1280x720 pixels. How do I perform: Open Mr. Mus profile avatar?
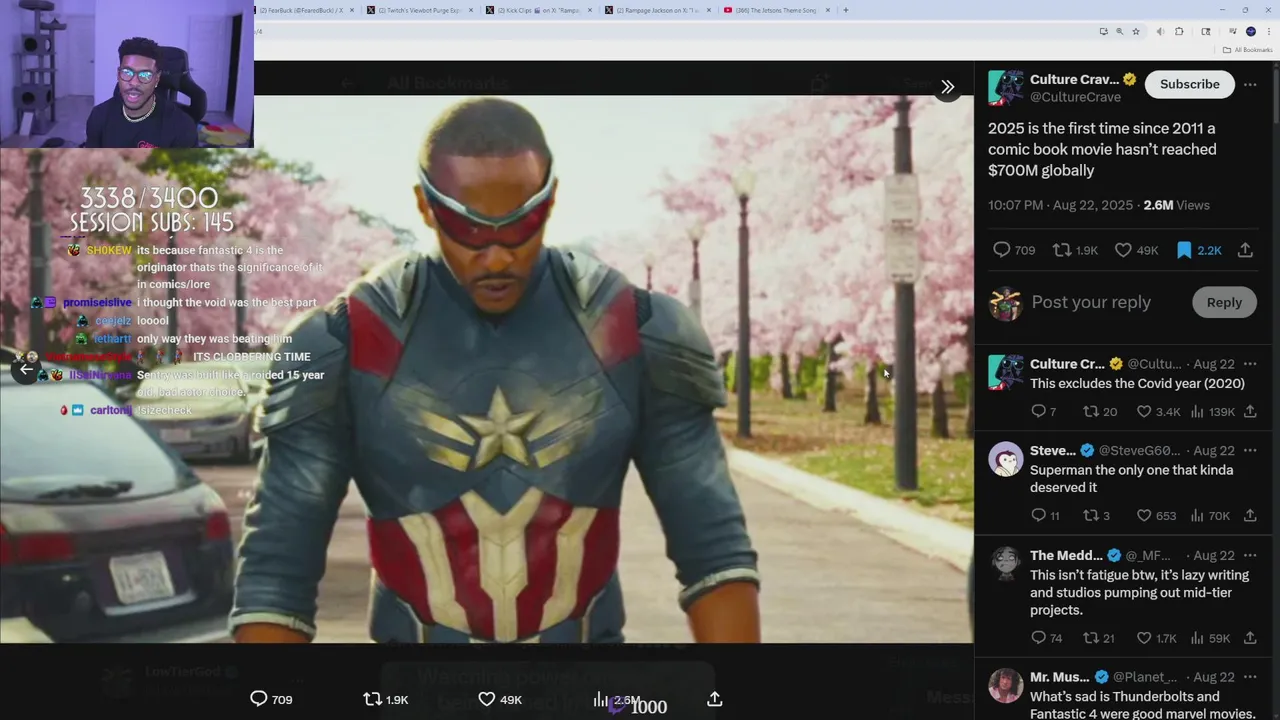pos(1005,685)
